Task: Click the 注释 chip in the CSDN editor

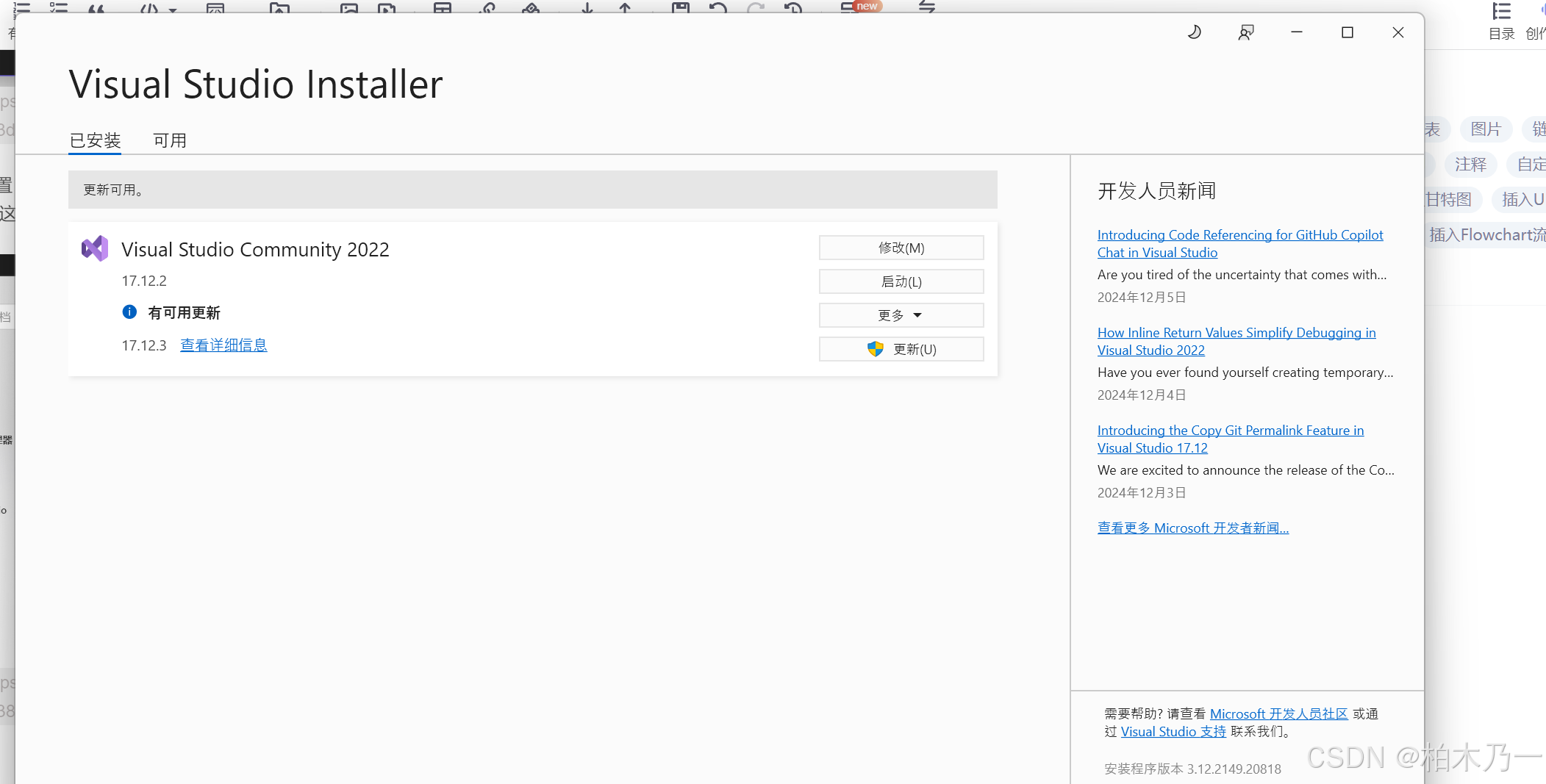Action: 1470,165
